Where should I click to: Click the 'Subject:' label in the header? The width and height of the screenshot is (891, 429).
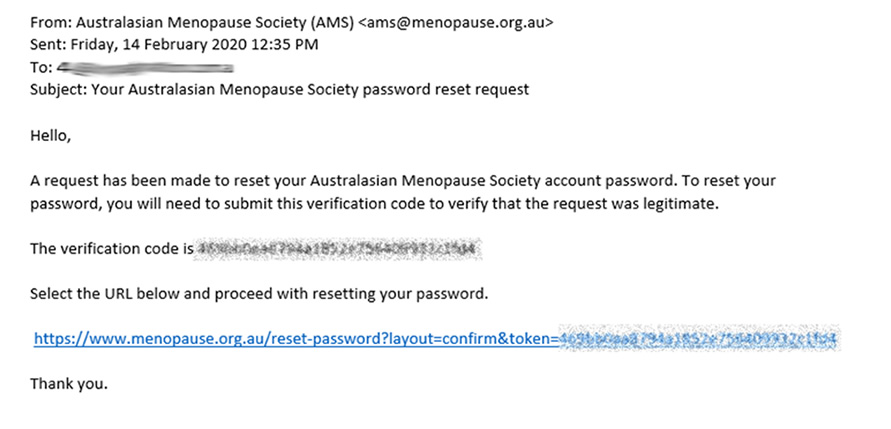(59, 90)
